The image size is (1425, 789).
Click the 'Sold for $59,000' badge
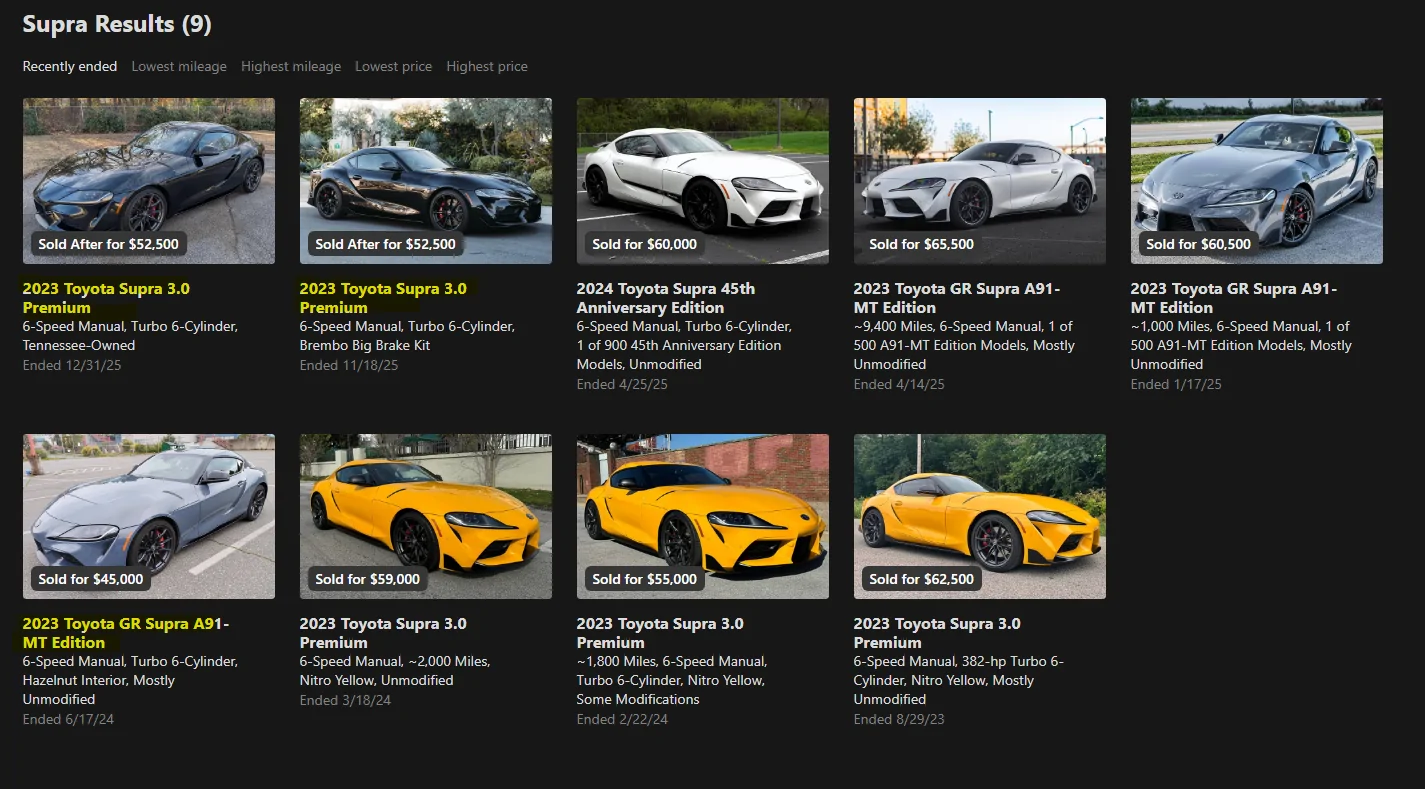[368, 579]
